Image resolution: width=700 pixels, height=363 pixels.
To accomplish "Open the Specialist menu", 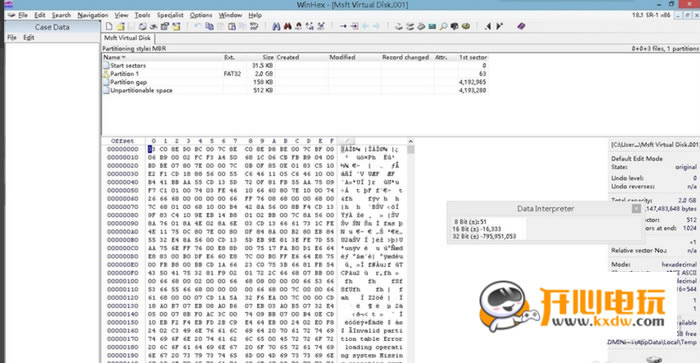I will pos(170,15).
